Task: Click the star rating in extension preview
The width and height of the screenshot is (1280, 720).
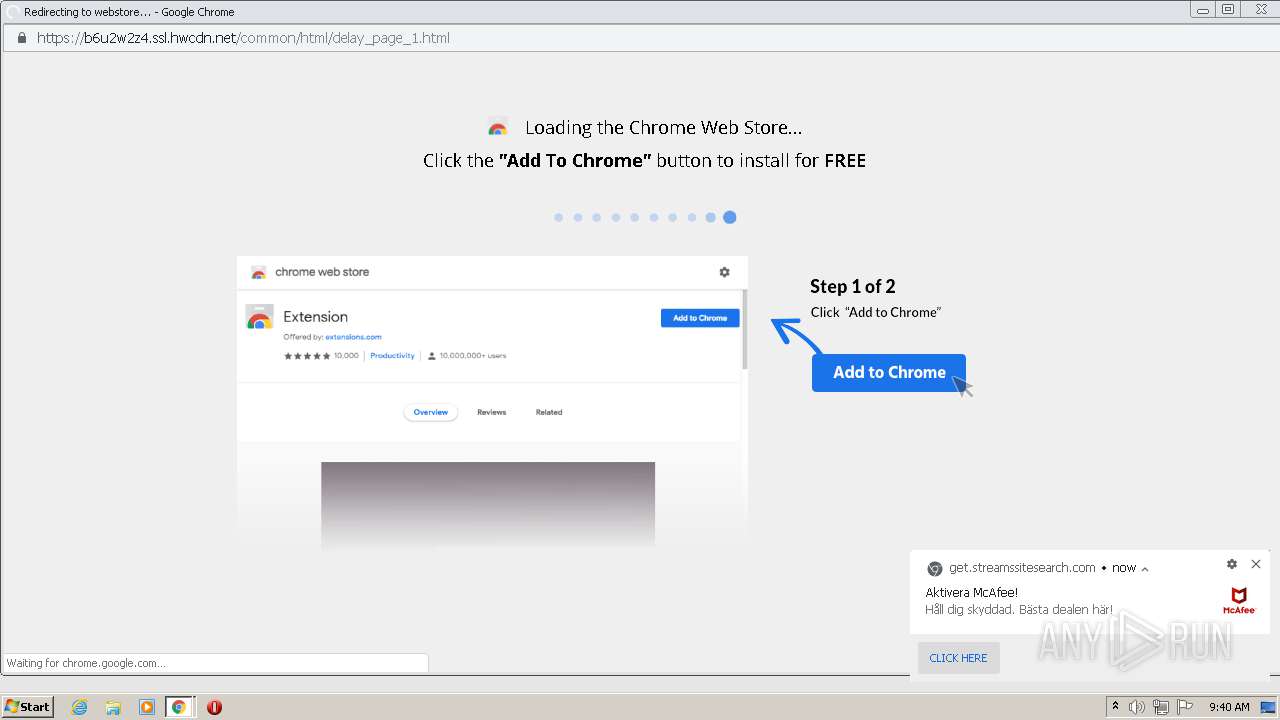Action: point(307,356)
